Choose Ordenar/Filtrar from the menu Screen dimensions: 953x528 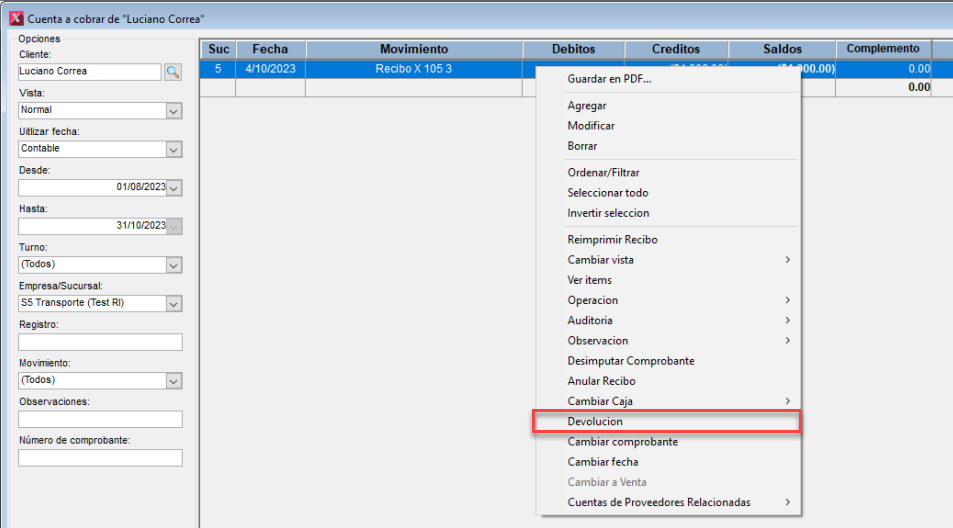pos(603,173)
